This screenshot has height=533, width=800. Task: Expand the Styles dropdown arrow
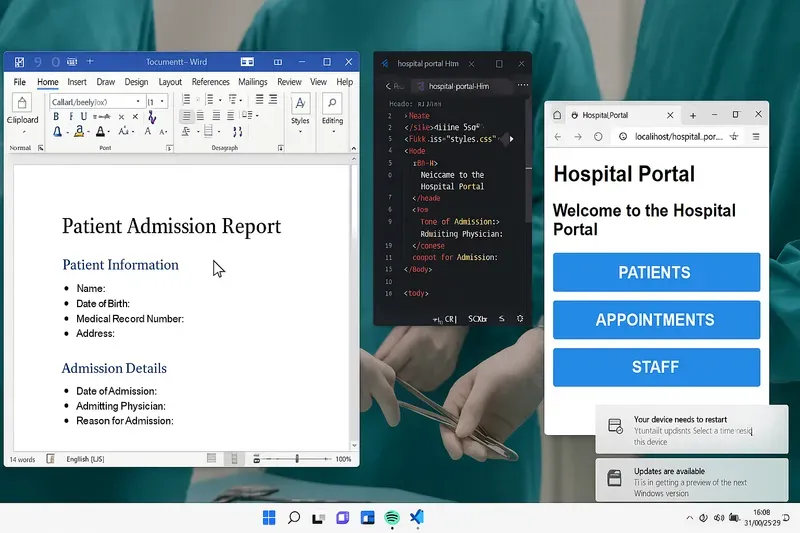(x=301, y=132)
